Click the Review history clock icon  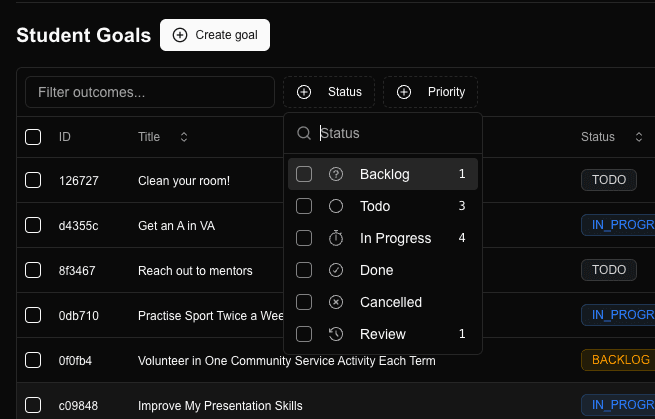[x=336, y=334]
